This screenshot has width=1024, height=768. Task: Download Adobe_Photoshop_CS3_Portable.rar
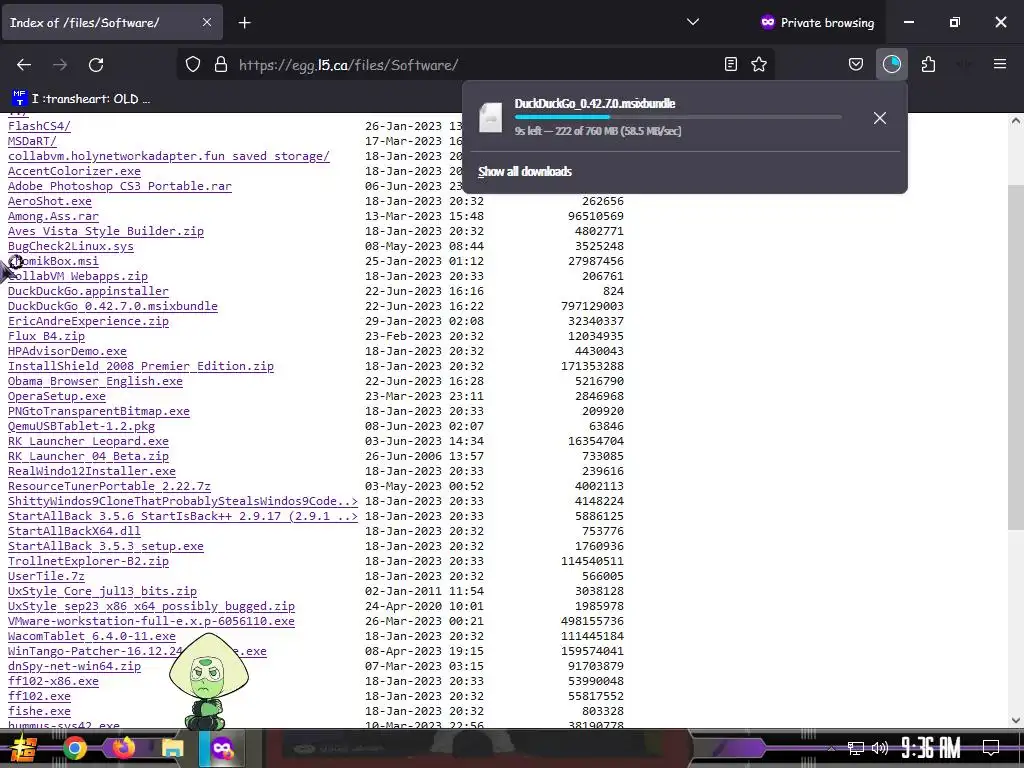tap(120, 186)
